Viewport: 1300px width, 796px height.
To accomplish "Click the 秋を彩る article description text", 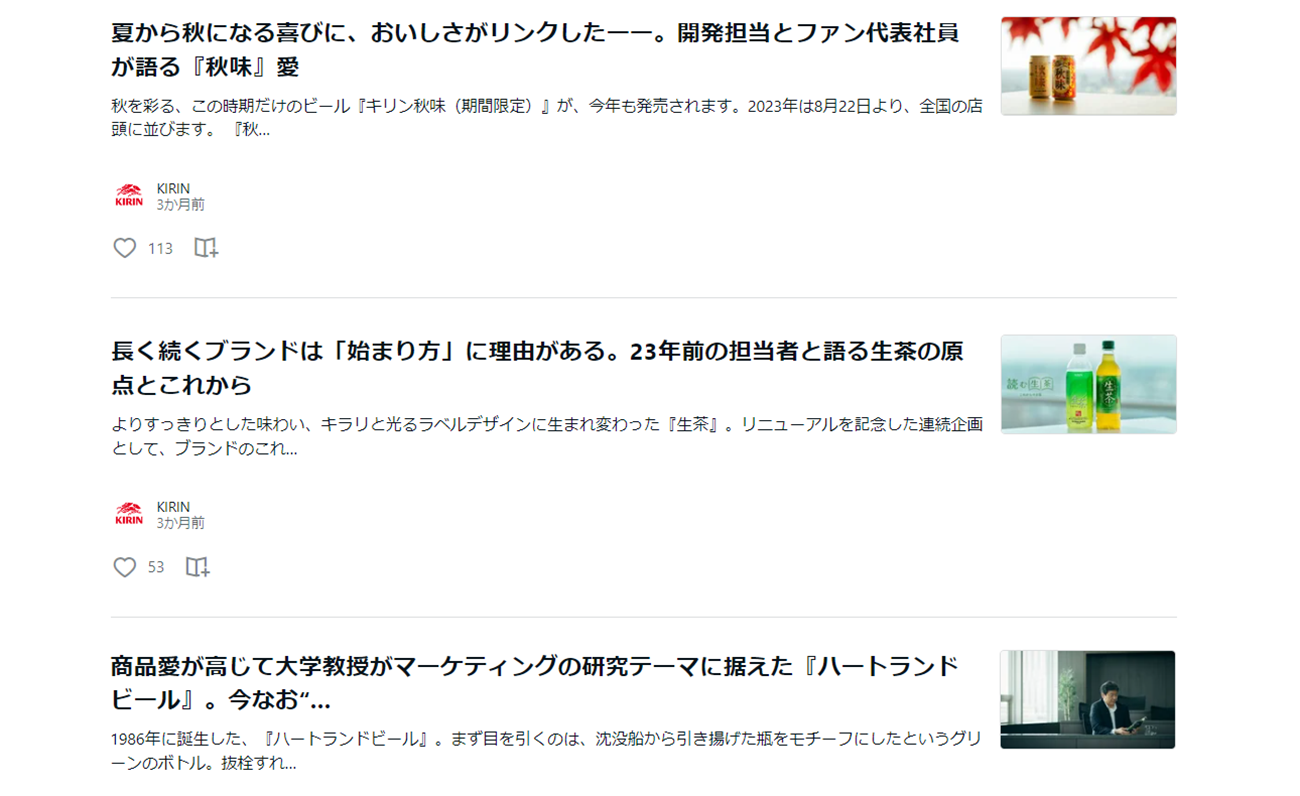I will tap(547, 117).
